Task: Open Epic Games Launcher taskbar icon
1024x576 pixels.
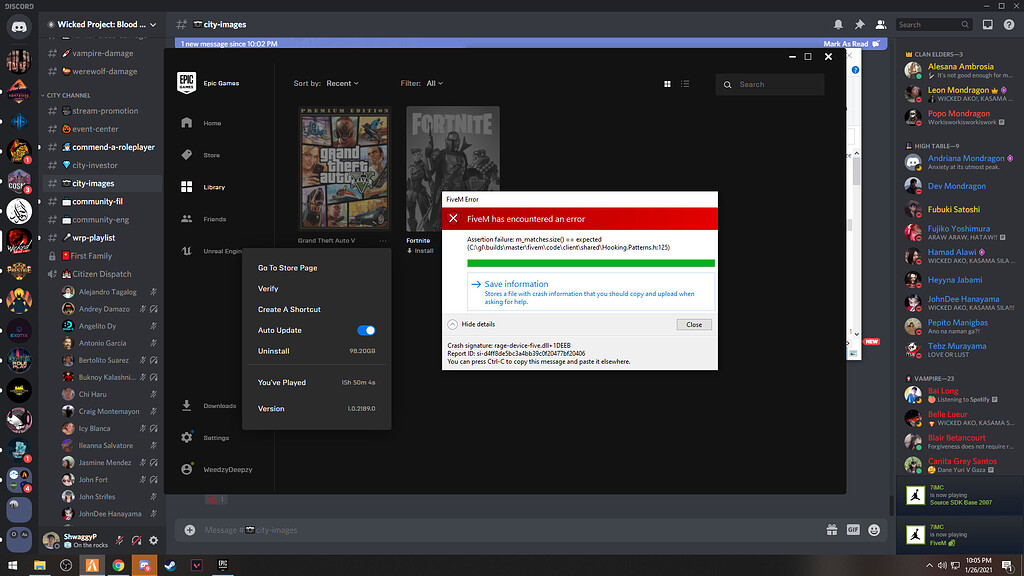Action: pyautogui.click(x=223, y=565)
